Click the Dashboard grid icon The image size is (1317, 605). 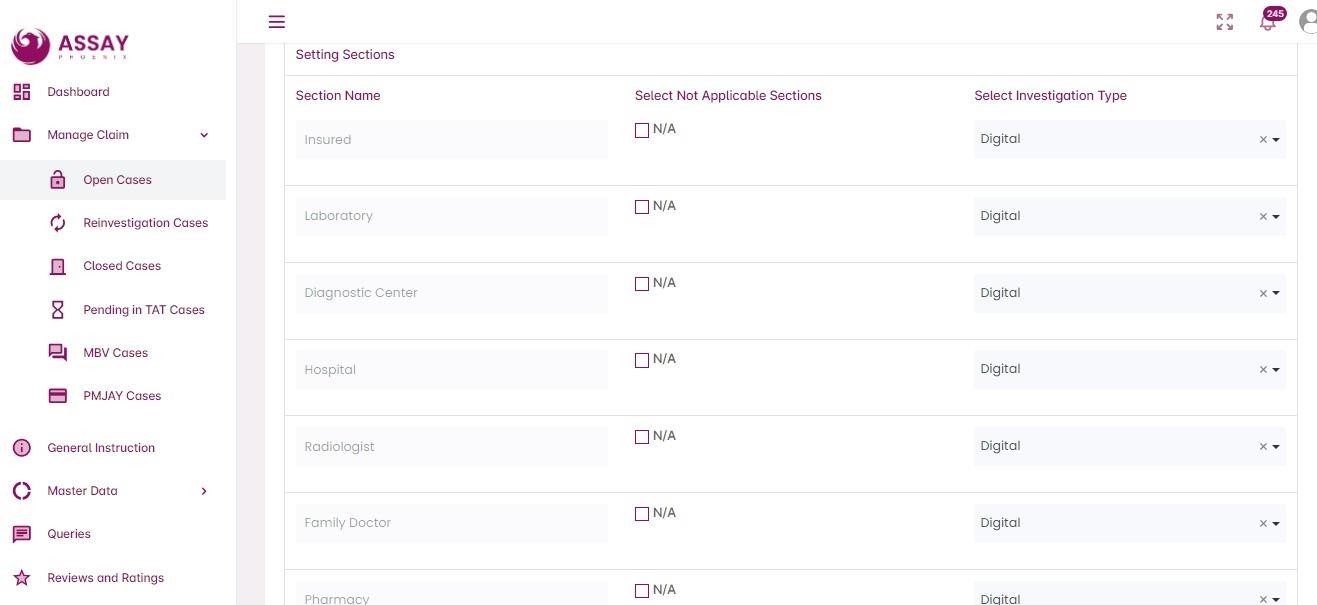point(22,92)
